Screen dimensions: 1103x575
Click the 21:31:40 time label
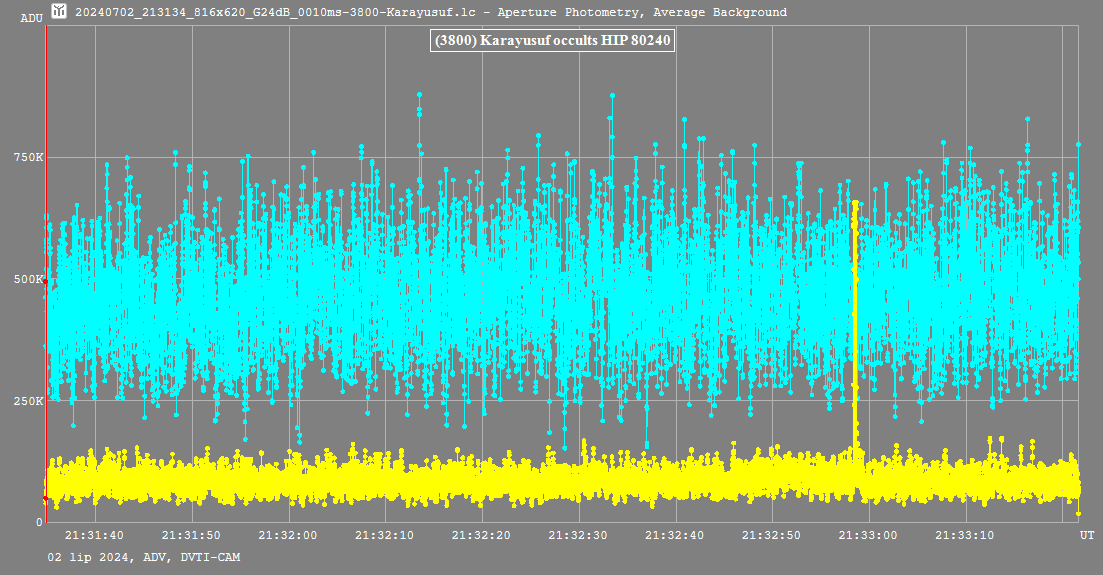point(94,536)
